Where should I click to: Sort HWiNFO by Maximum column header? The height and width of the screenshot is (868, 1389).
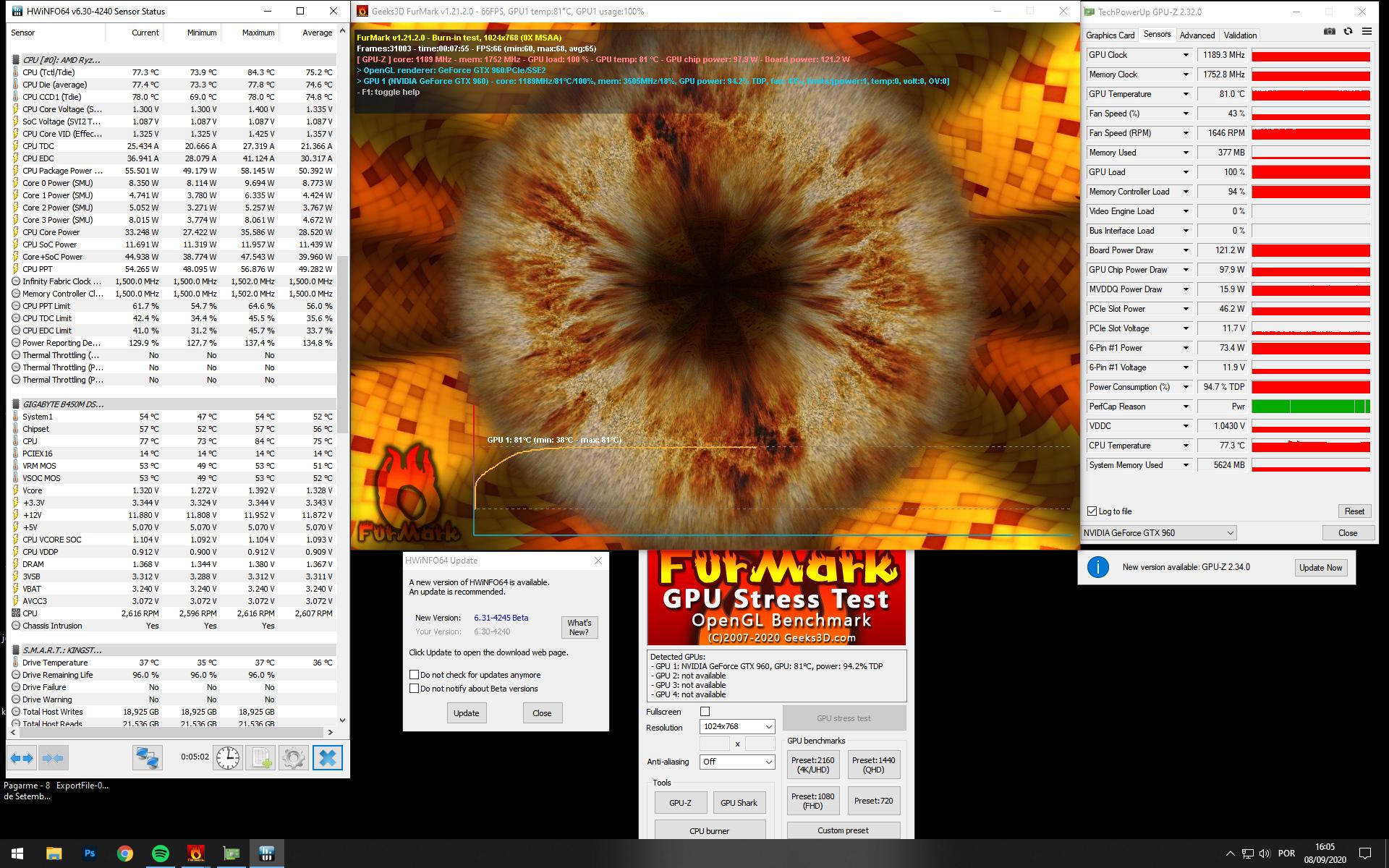coord(249,33)
